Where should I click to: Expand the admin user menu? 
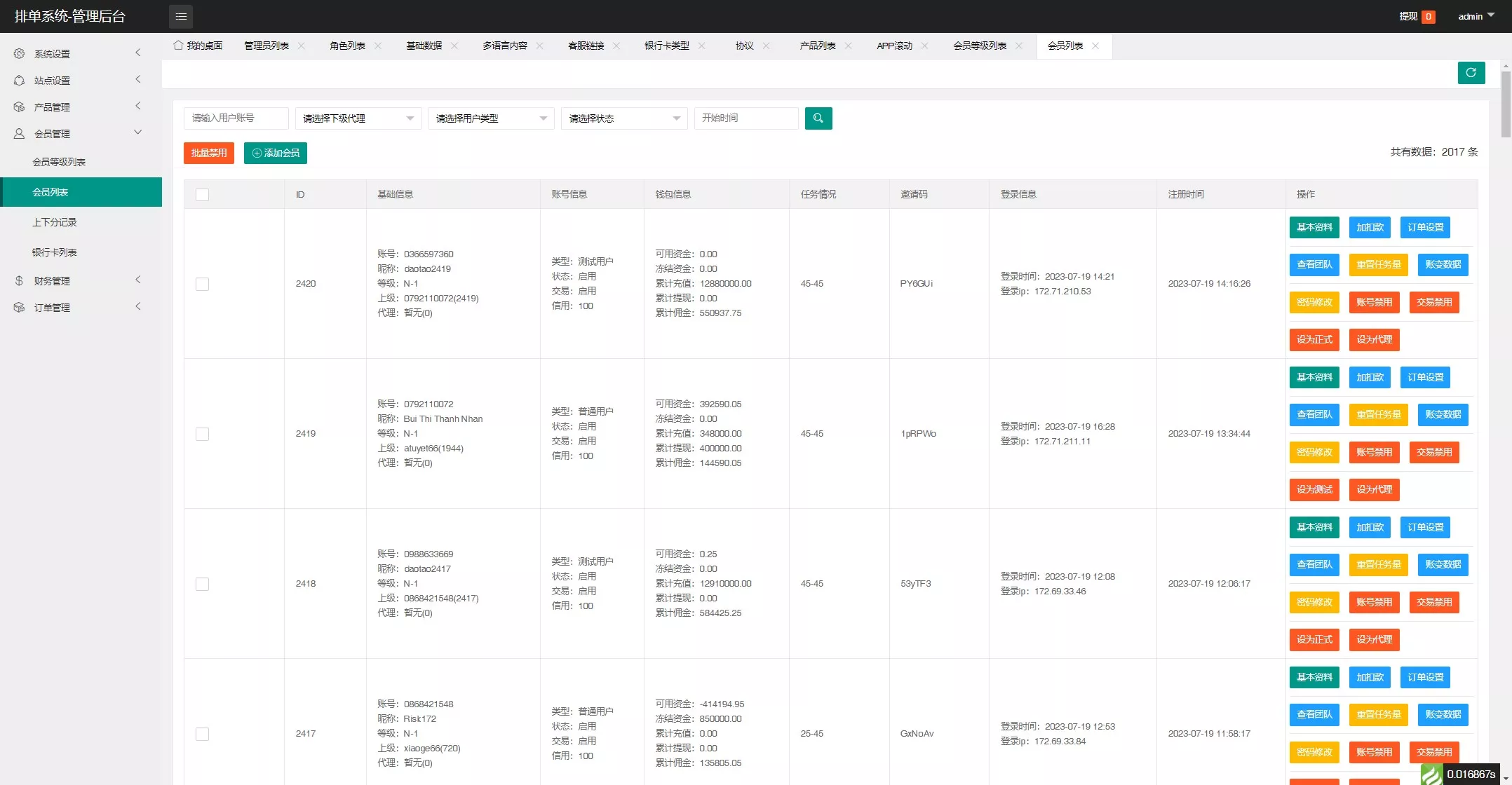(x=1476, y=16)
